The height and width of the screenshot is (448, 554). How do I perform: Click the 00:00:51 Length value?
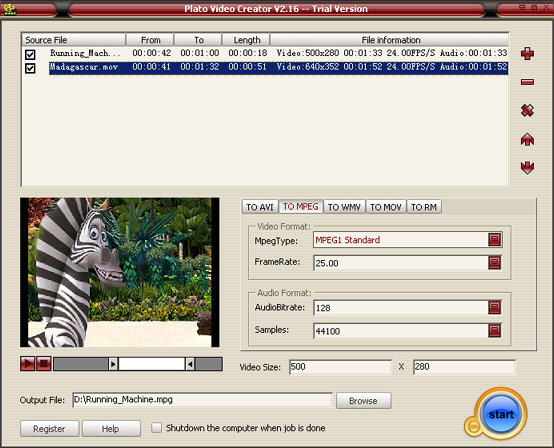coord(247,67)
